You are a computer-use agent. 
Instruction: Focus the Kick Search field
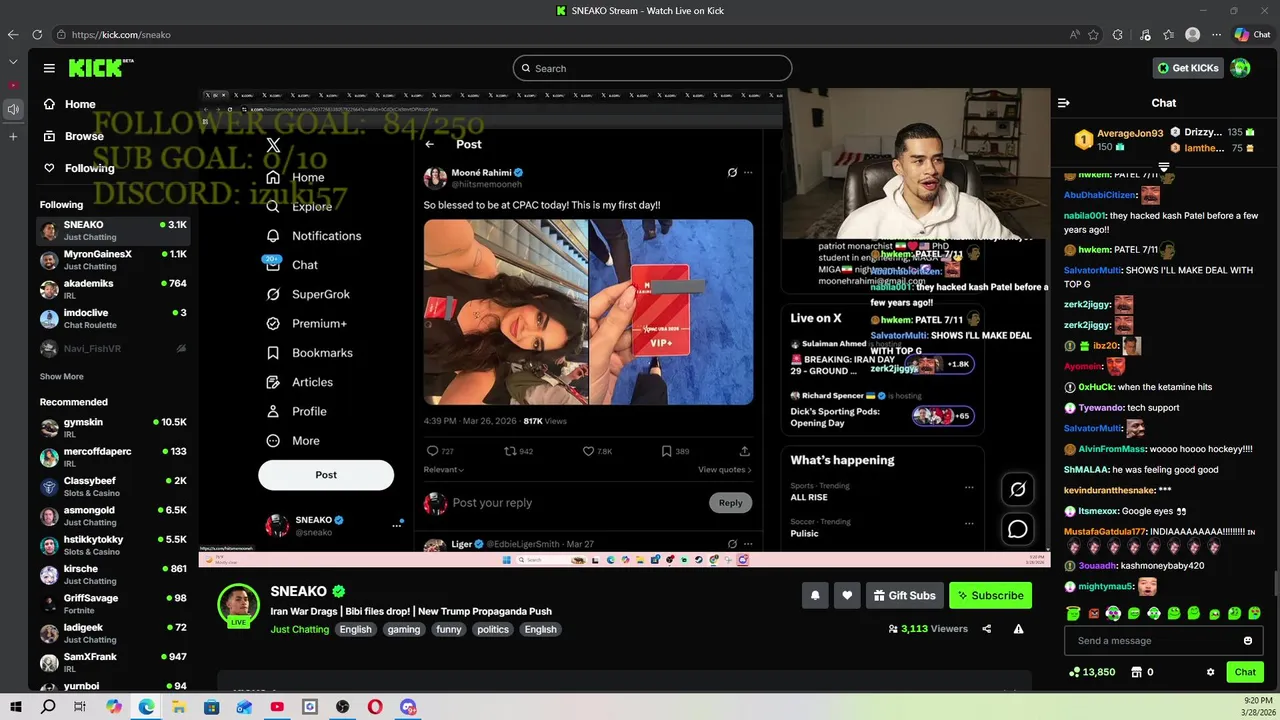coord(652,68)
